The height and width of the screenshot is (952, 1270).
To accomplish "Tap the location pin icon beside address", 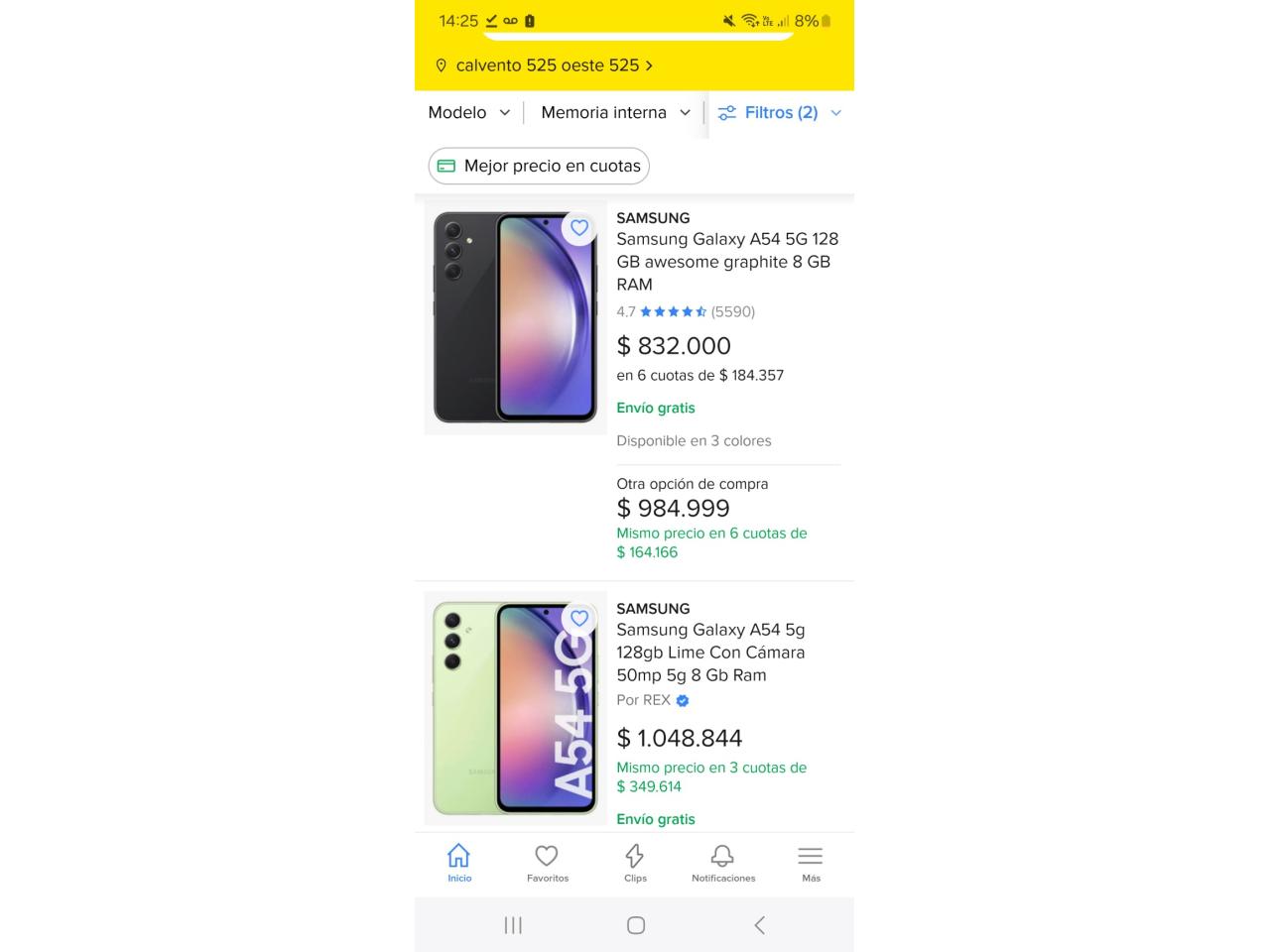I will point(442,65).
